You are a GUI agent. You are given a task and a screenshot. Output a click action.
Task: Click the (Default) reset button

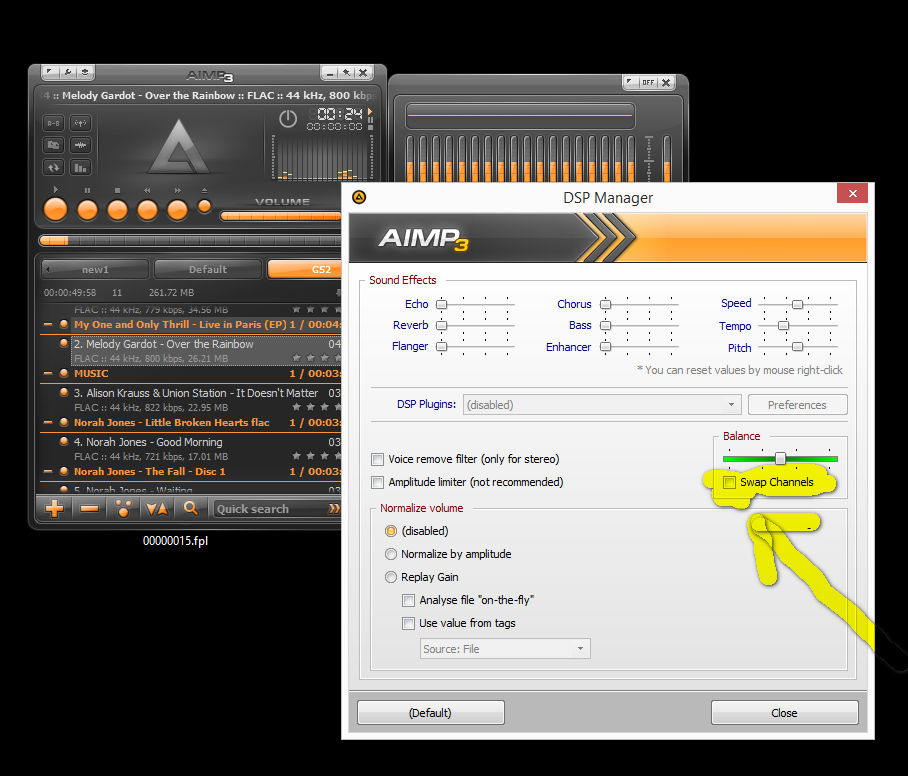430,713
